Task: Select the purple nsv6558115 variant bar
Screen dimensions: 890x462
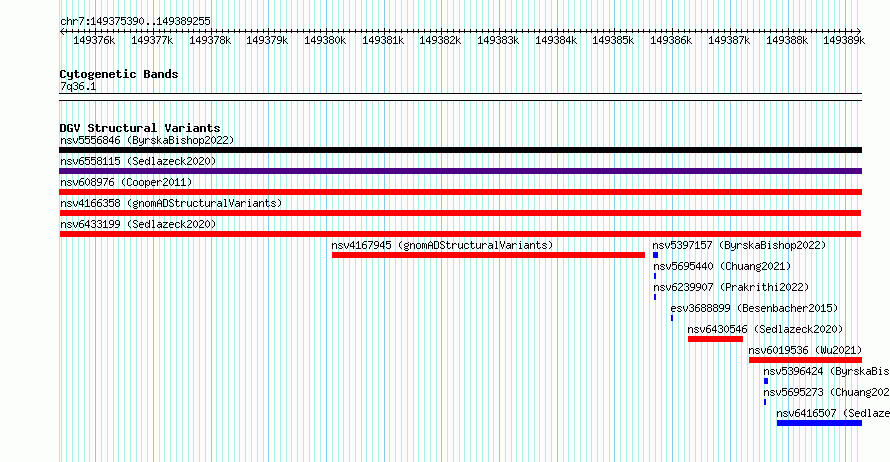Action: pos(460,171)
